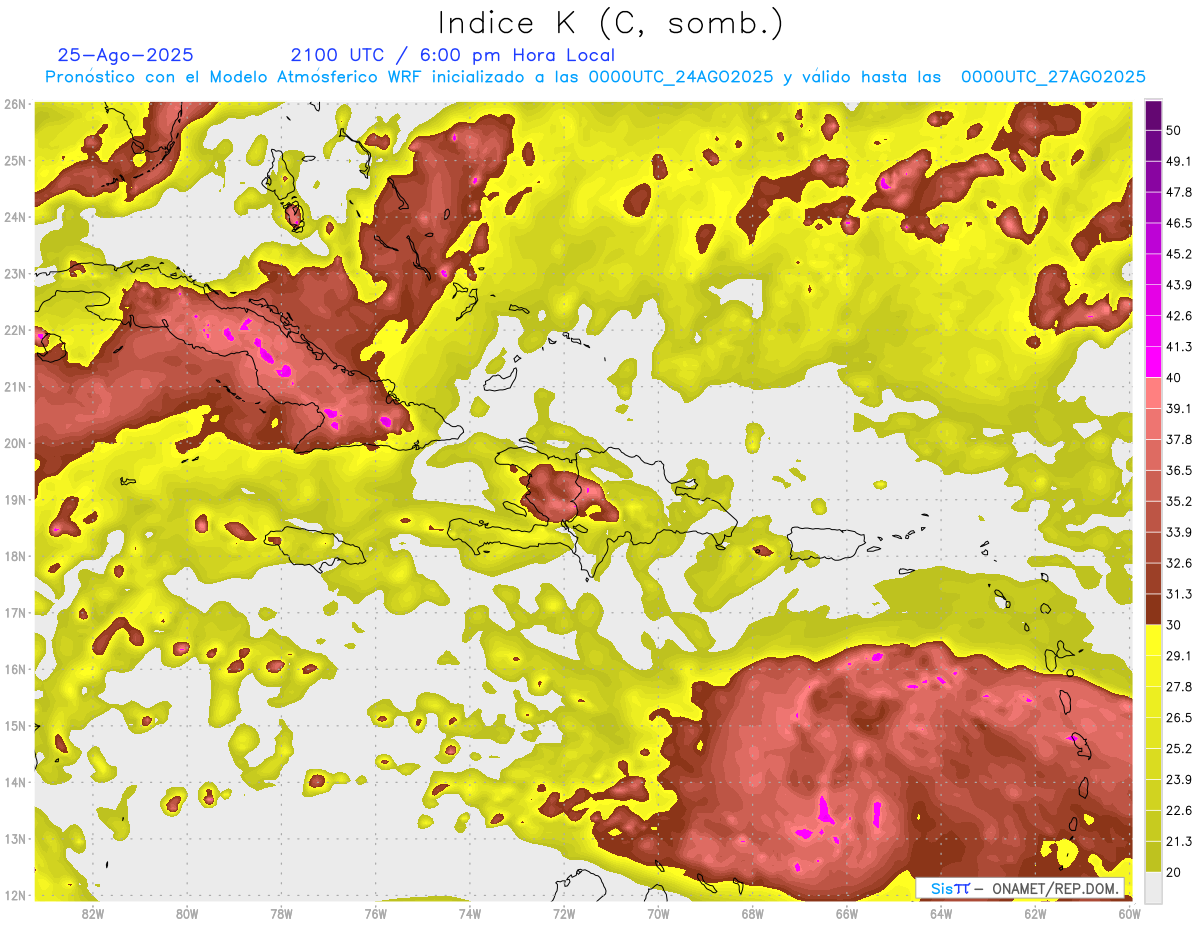The width and height of the screenshot is (1200, 927).
Task: Click the "2100 UTC / 6:00 pm Hora Local" time label
Action: tap(453, 55)
